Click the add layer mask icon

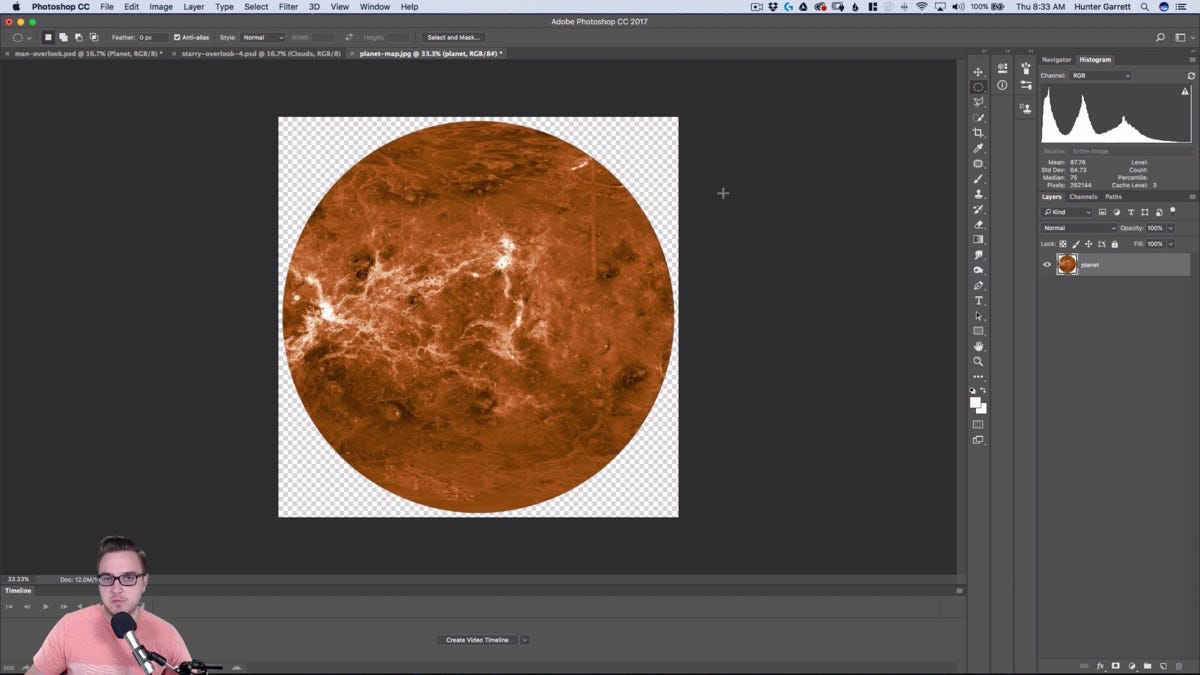point(1115,666)
